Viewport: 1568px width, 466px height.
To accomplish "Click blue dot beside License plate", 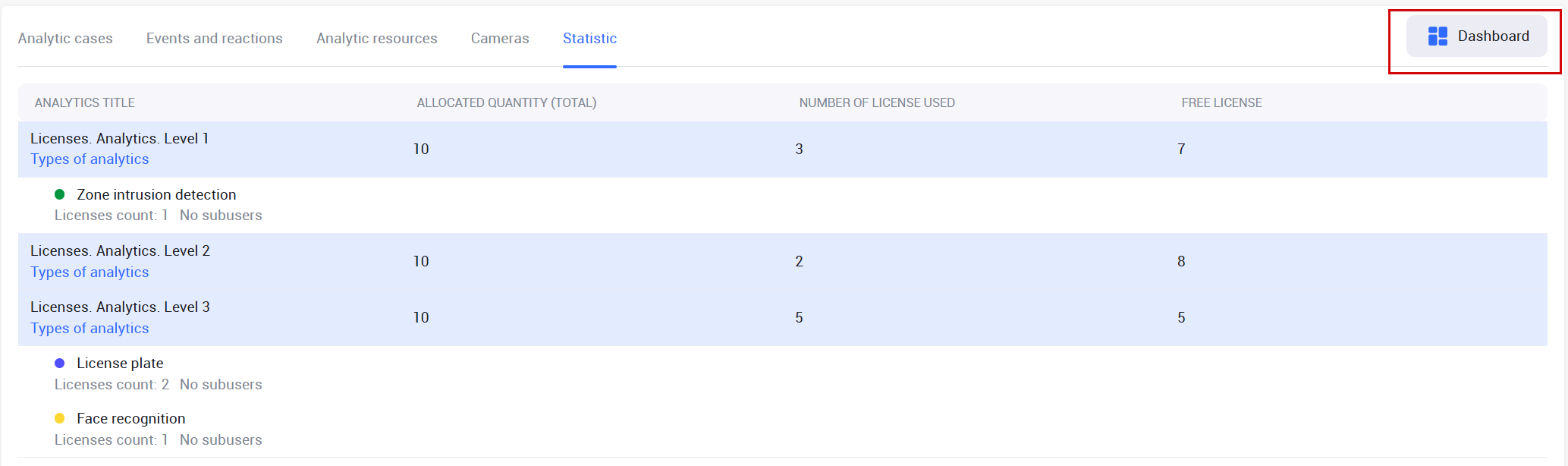I will click(x=60, y=364).
